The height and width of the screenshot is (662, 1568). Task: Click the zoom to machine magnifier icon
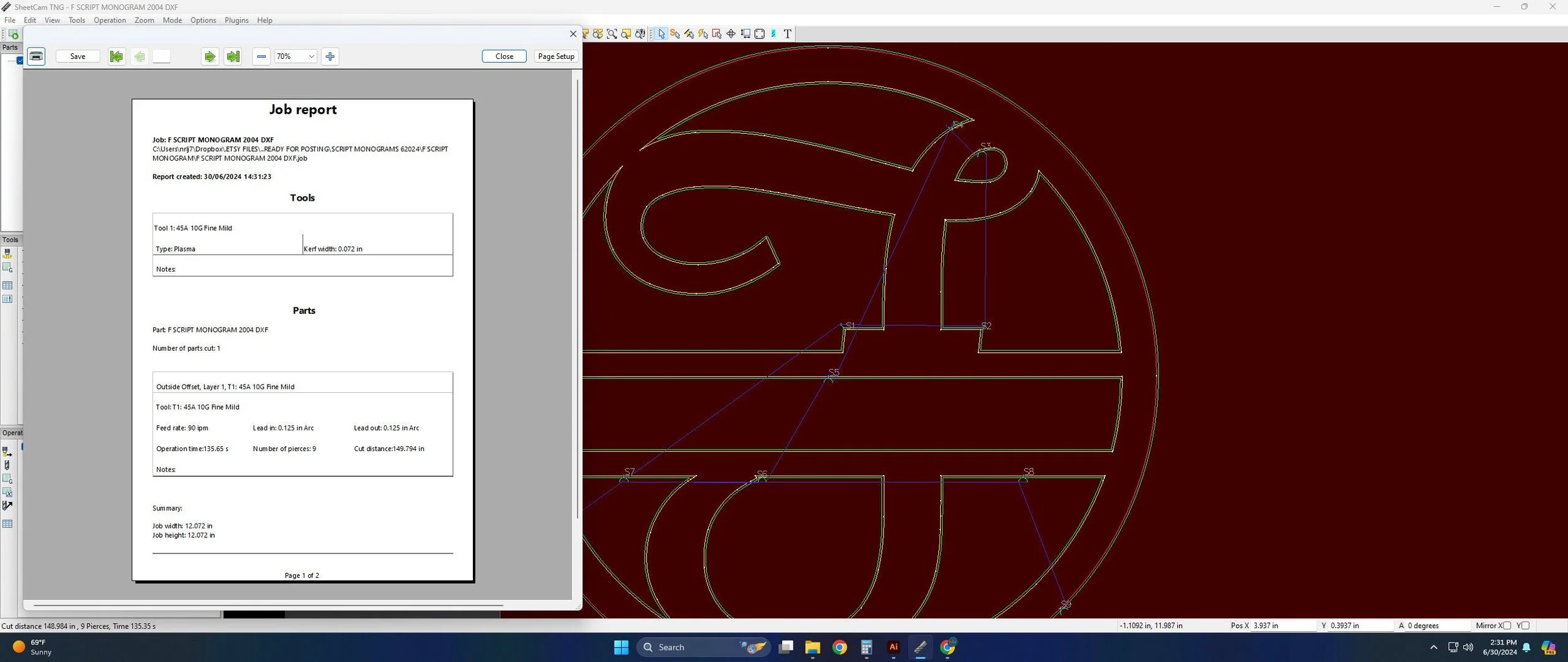tap(640, 34)
